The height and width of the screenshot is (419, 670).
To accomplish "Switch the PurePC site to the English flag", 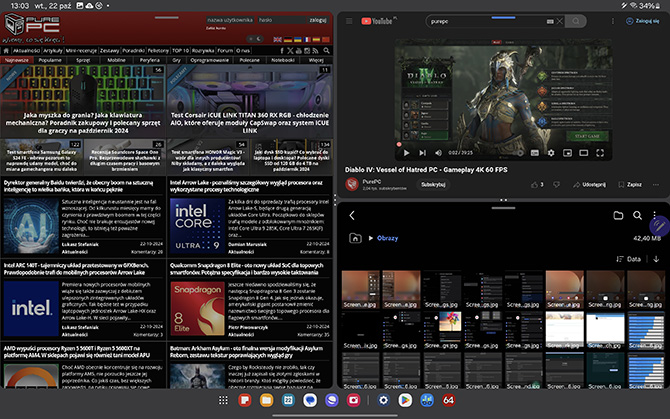I will [278, 39].
